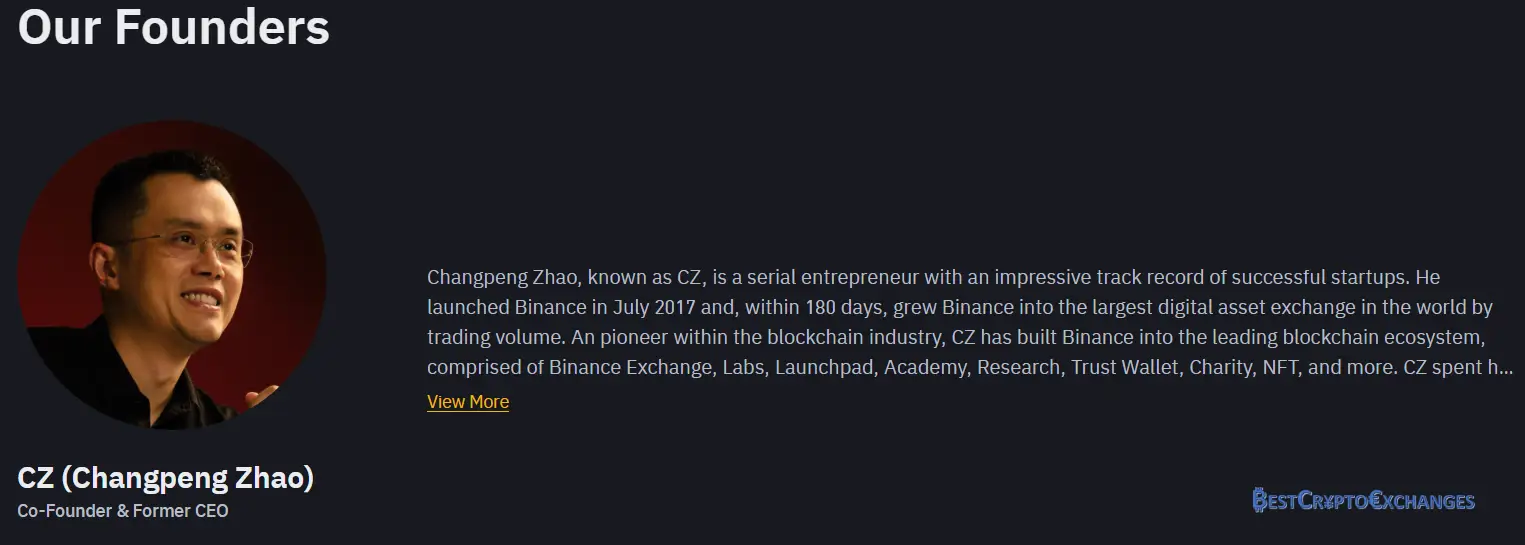Select the "Our Founders" heading
Screen dimensions: 1525x545
pyautogui.click(x=174, y=27)
